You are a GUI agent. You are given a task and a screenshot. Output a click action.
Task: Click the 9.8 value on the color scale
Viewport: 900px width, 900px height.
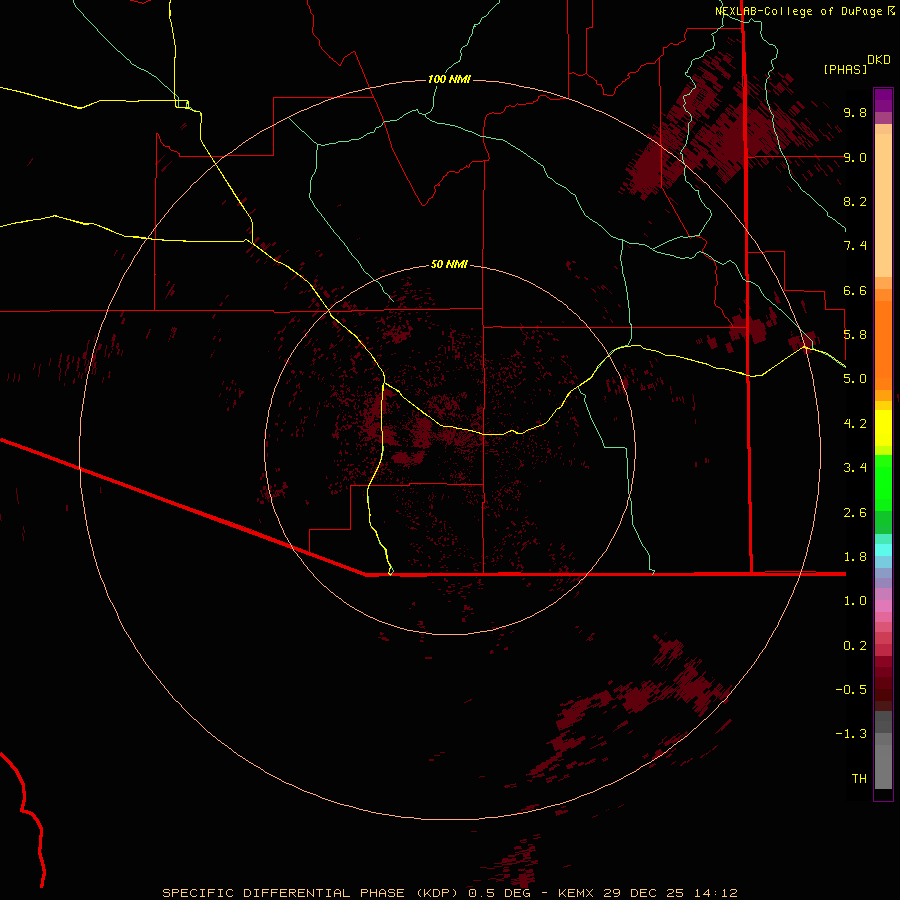[855, 112]
